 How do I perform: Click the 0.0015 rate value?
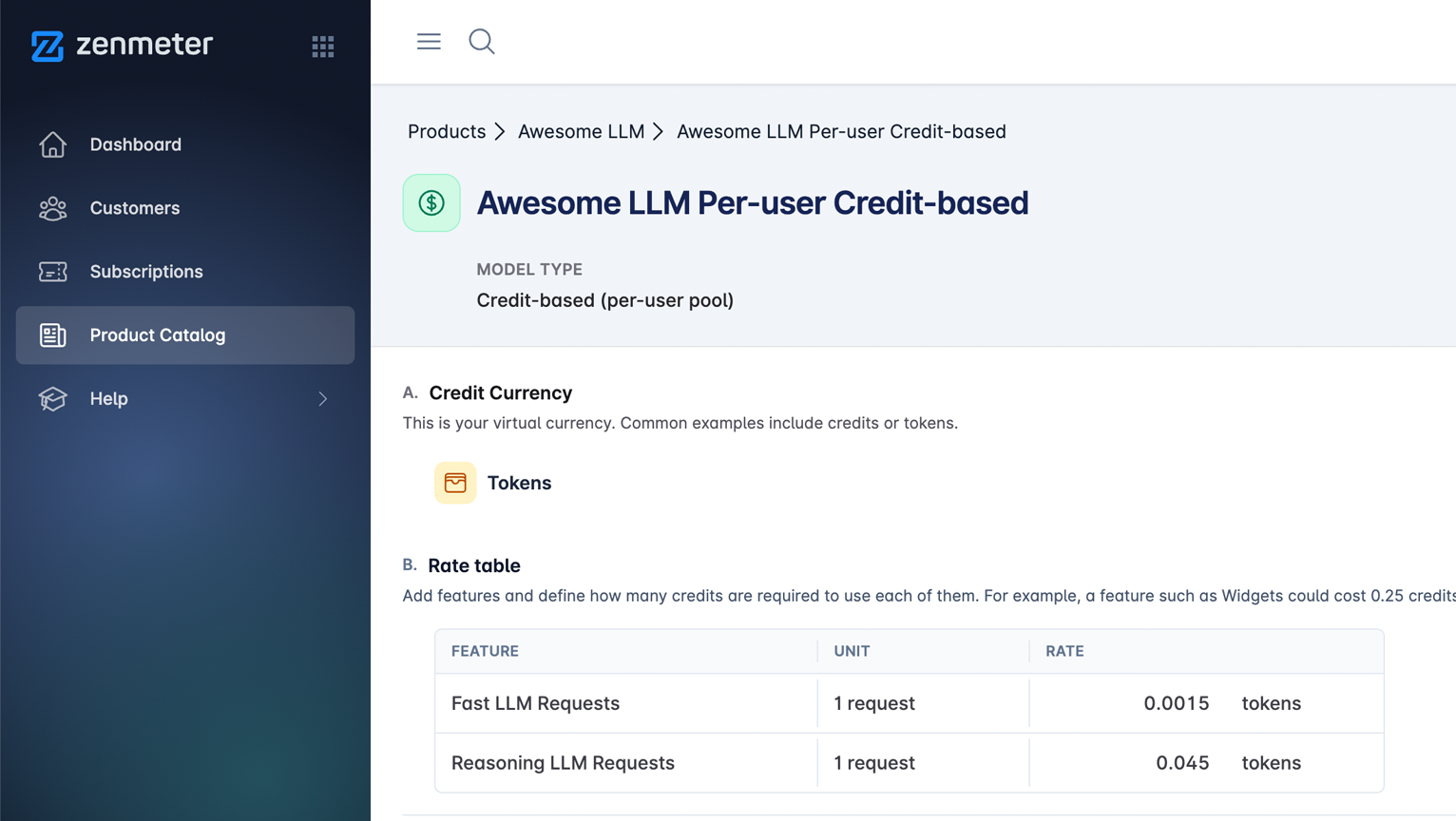(x=1177, y=704)
